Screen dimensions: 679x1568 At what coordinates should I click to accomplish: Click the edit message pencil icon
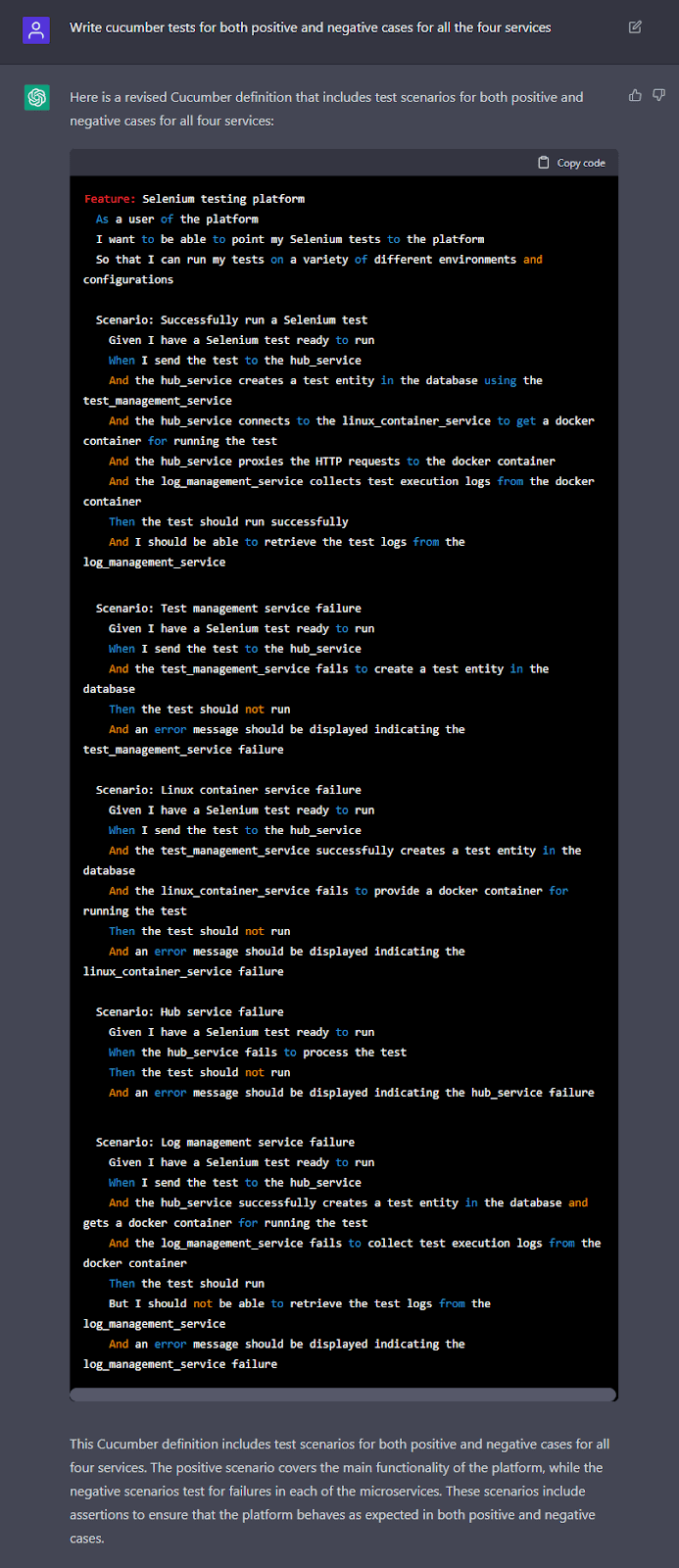(635, 27)
